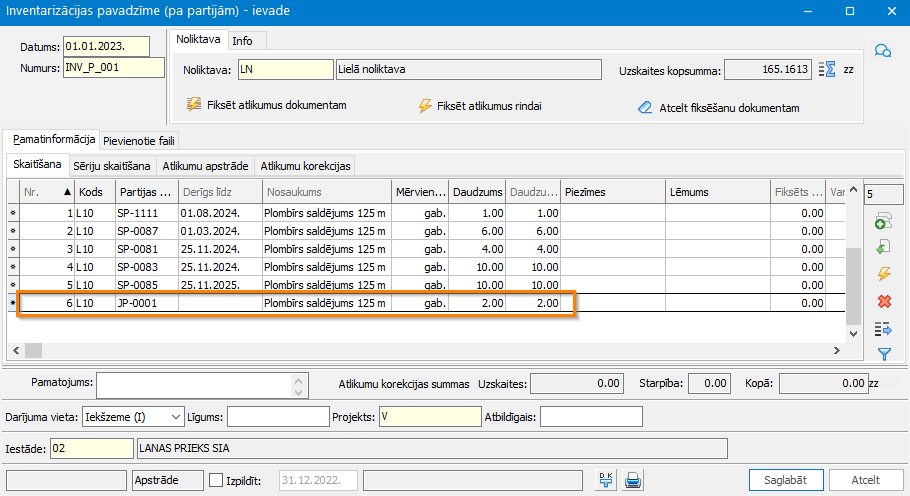This screenshot has width=910, height=496.
Task: Click the list export arrow icon
Action: [883, 329]
